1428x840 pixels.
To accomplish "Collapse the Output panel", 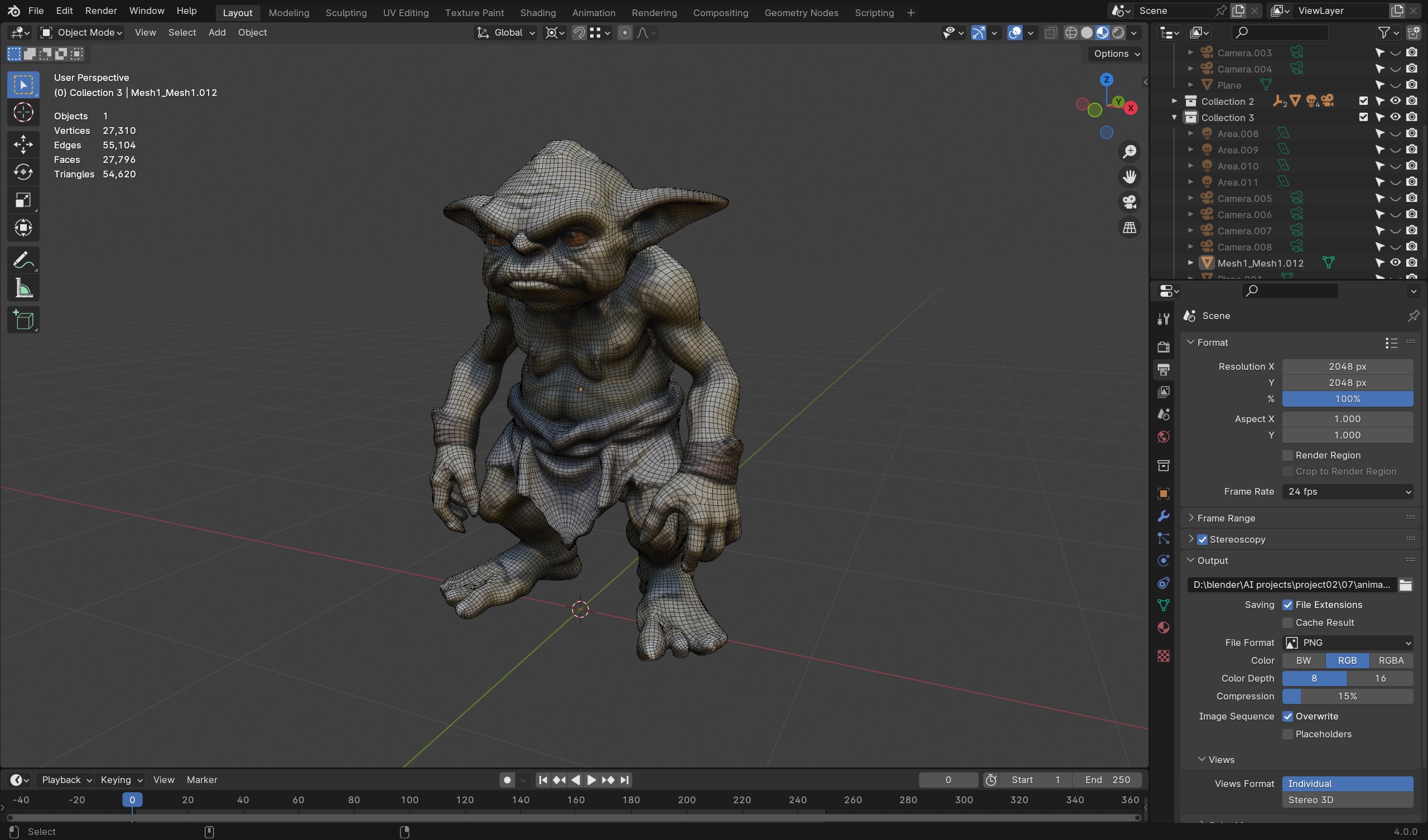I will pos(1190,560).
